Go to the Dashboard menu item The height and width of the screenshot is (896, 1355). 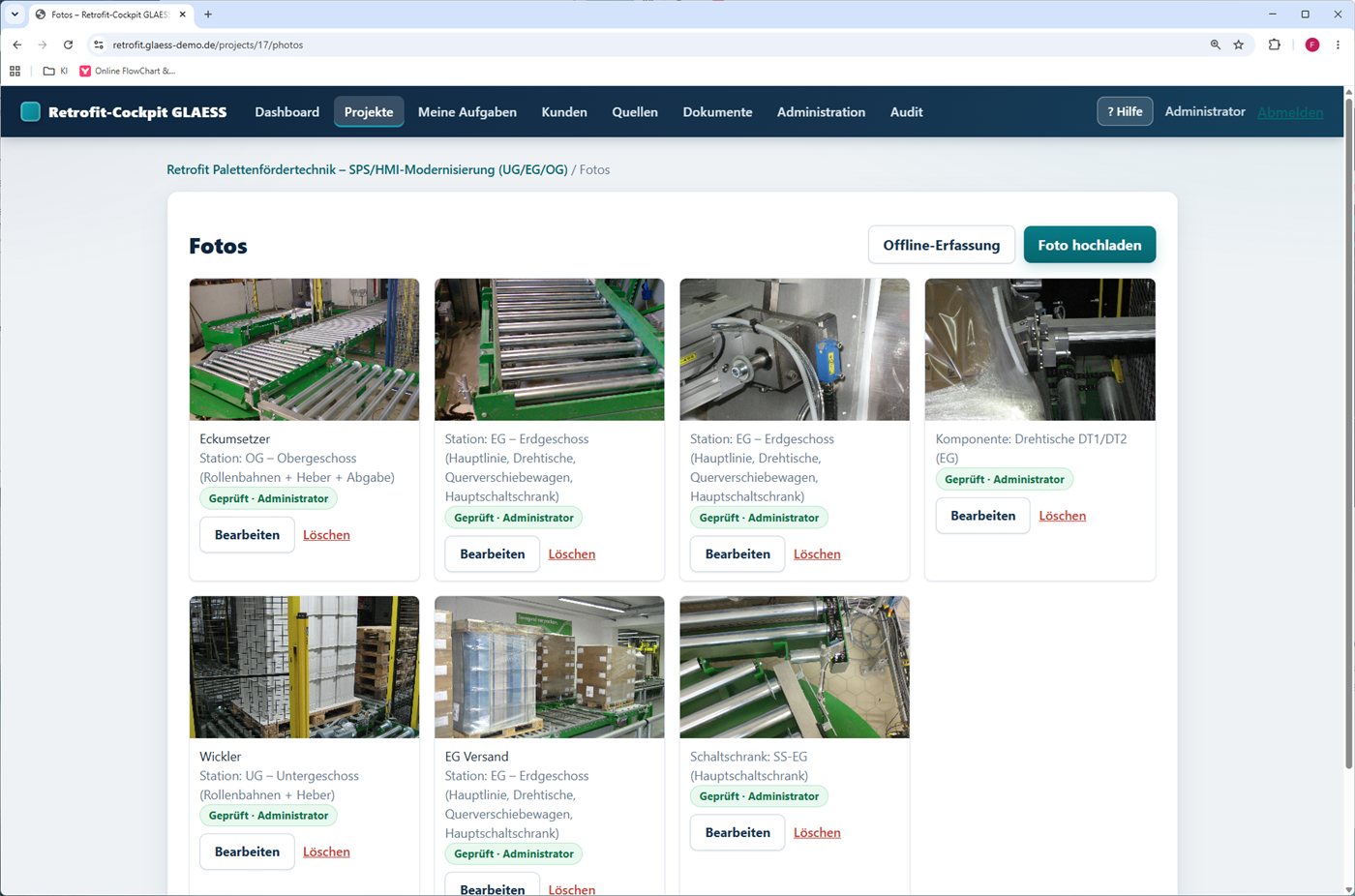287,111
